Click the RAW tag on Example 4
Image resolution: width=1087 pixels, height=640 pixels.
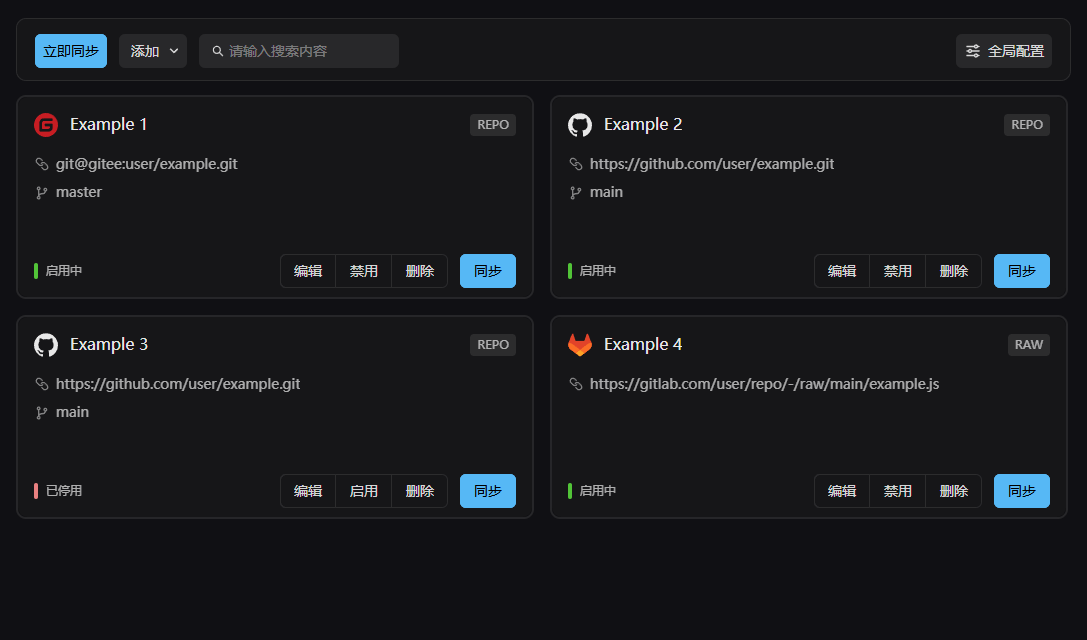pos(1028,345)
